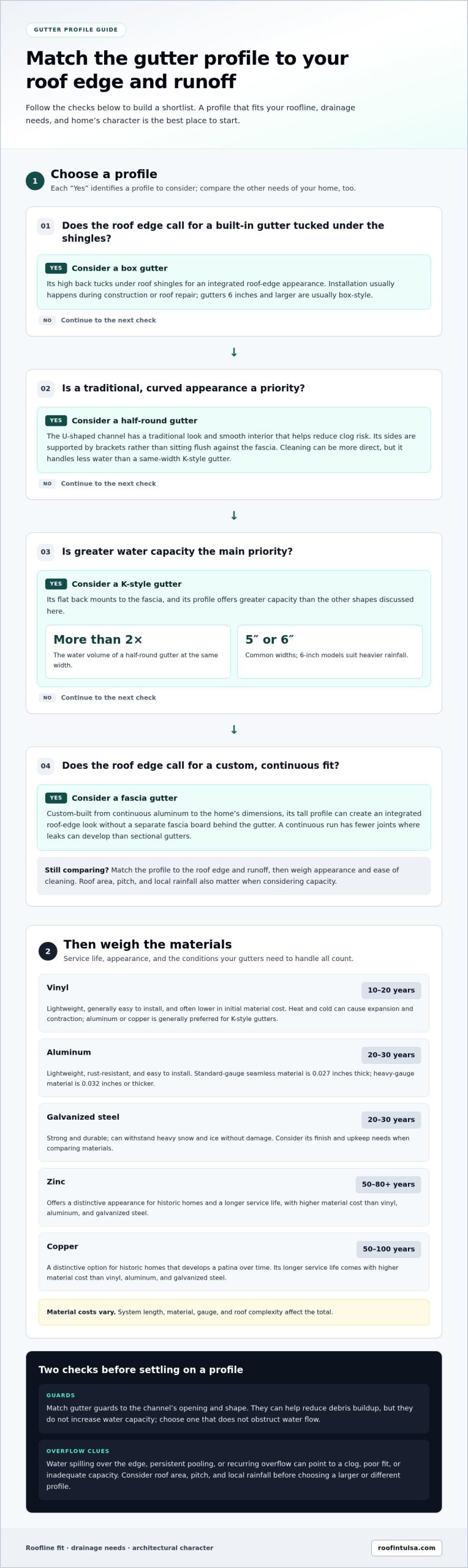Screen dimensions: 468x1568
Task: Click the step 1 circle beside Choose a profile
Action: 35,181
